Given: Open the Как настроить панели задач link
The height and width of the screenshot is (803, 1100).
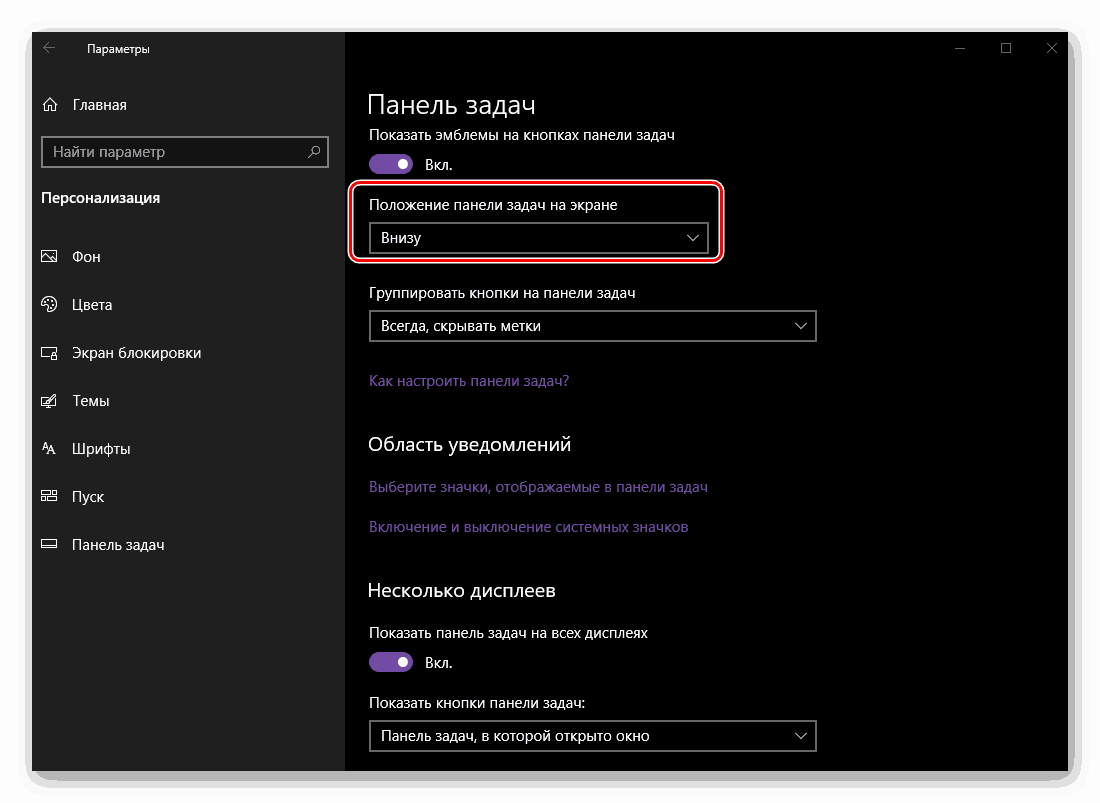Looking at the screenshot, I should click(469, 381).
